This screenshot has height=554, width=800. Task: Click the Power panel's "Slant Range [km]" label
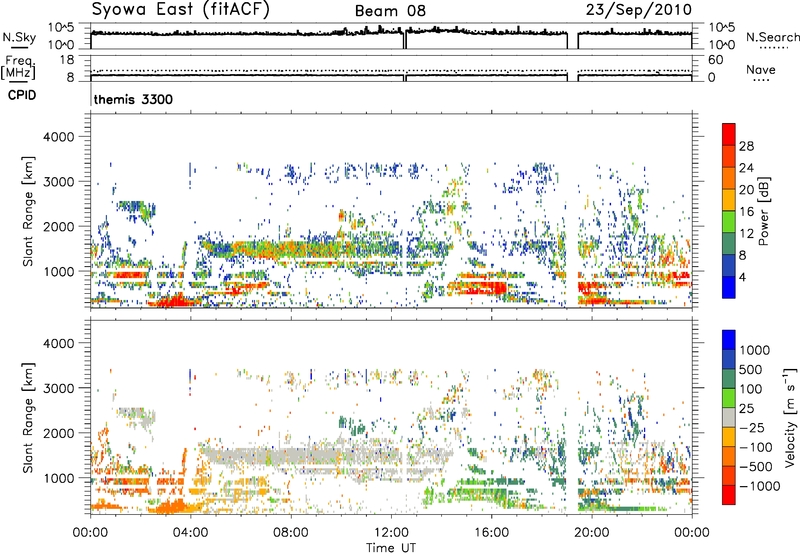click(28, 211)
